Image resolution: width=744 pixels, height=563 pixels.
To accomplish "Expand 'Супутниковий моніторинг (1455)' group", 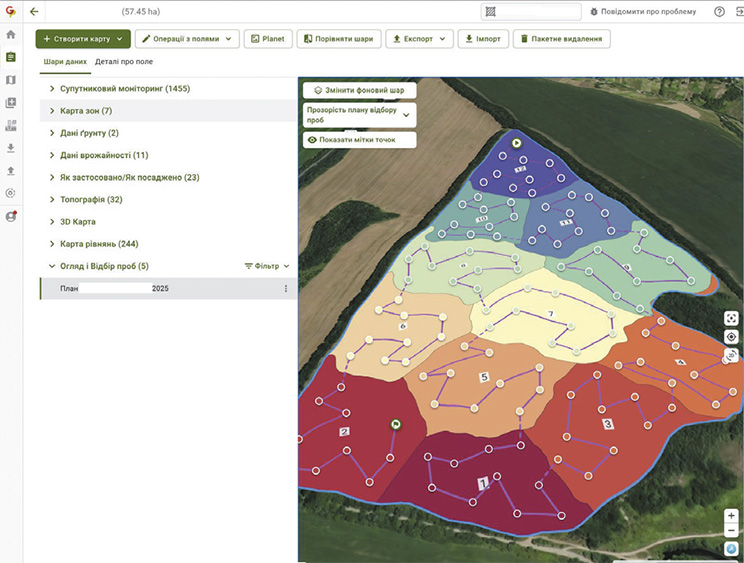I will tap(52, 89).
